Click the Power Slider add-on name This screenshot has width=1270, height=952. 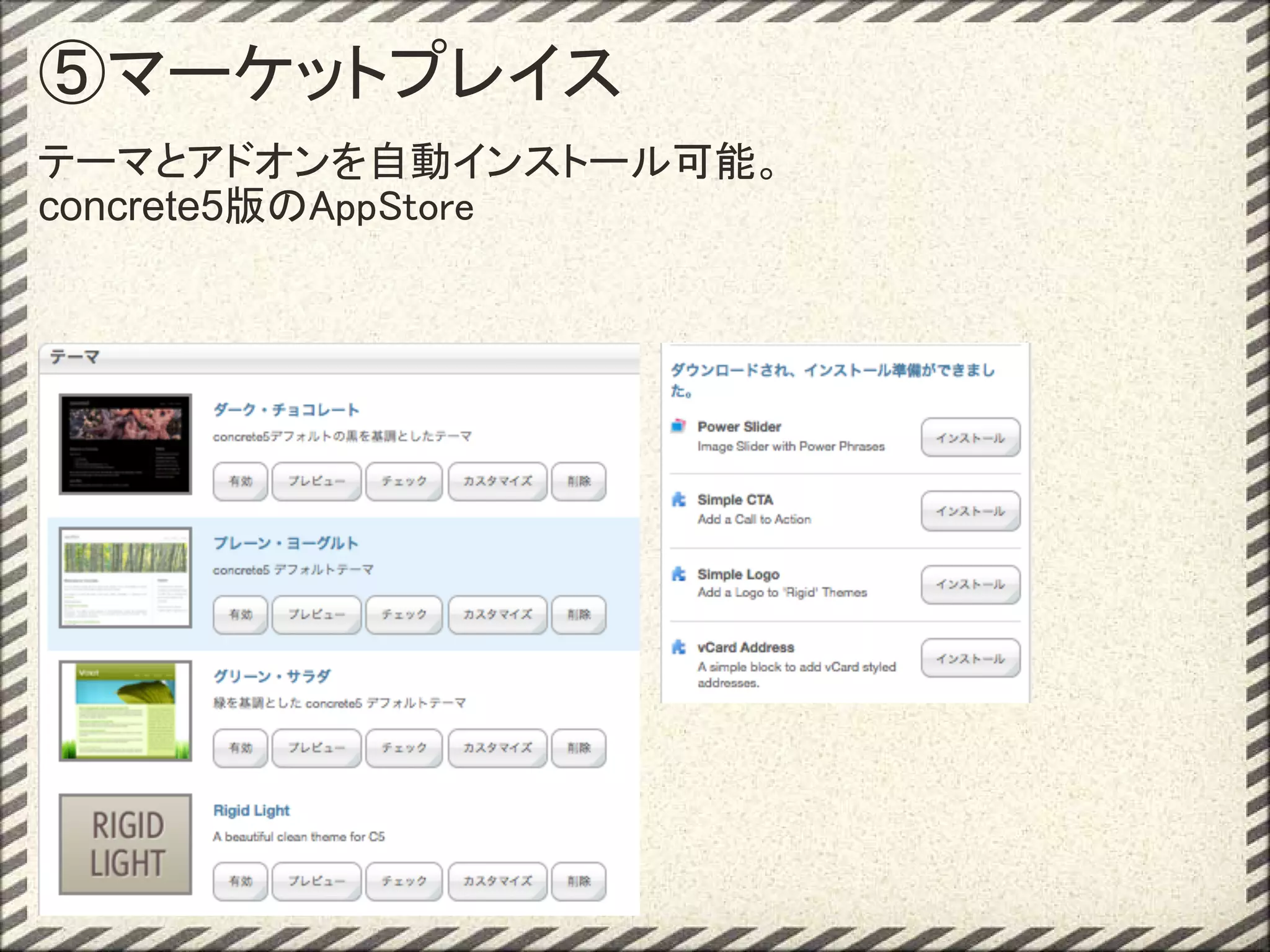(739, 426)
